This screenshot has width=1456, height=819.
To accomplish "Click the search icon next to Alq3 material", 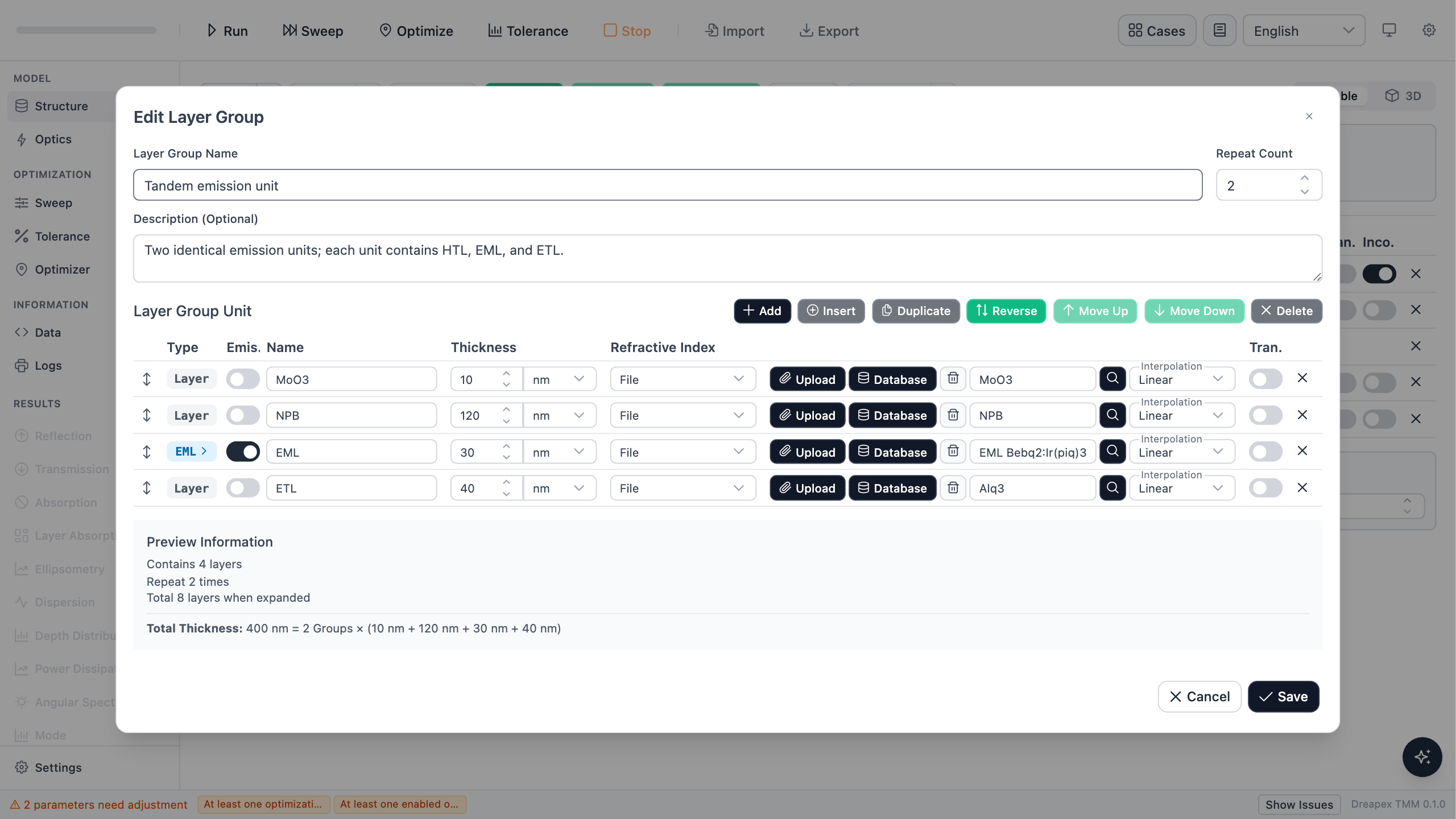I will [x=1112, y=488].
